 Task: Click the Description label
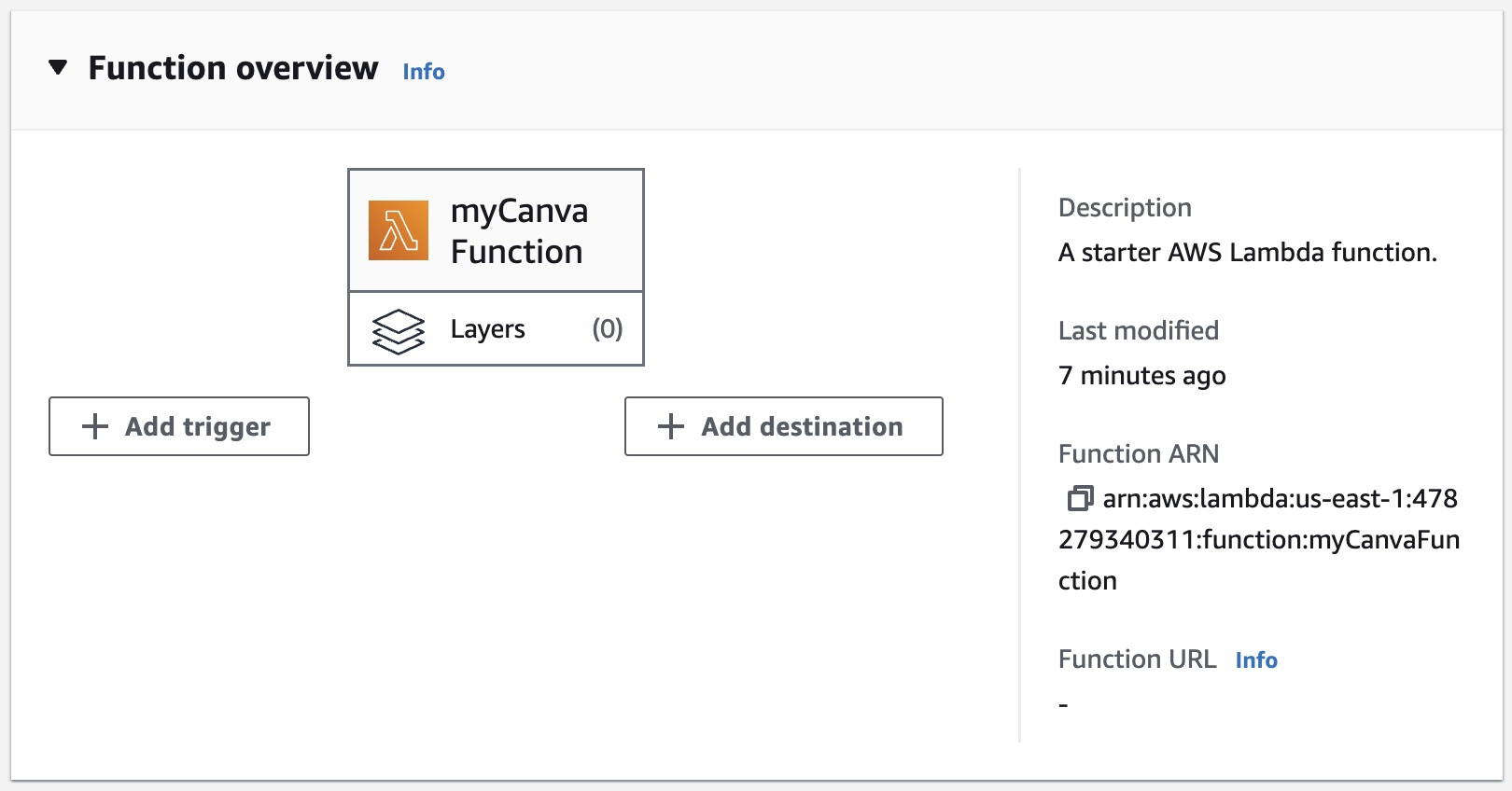click(x=1125, y=207)
